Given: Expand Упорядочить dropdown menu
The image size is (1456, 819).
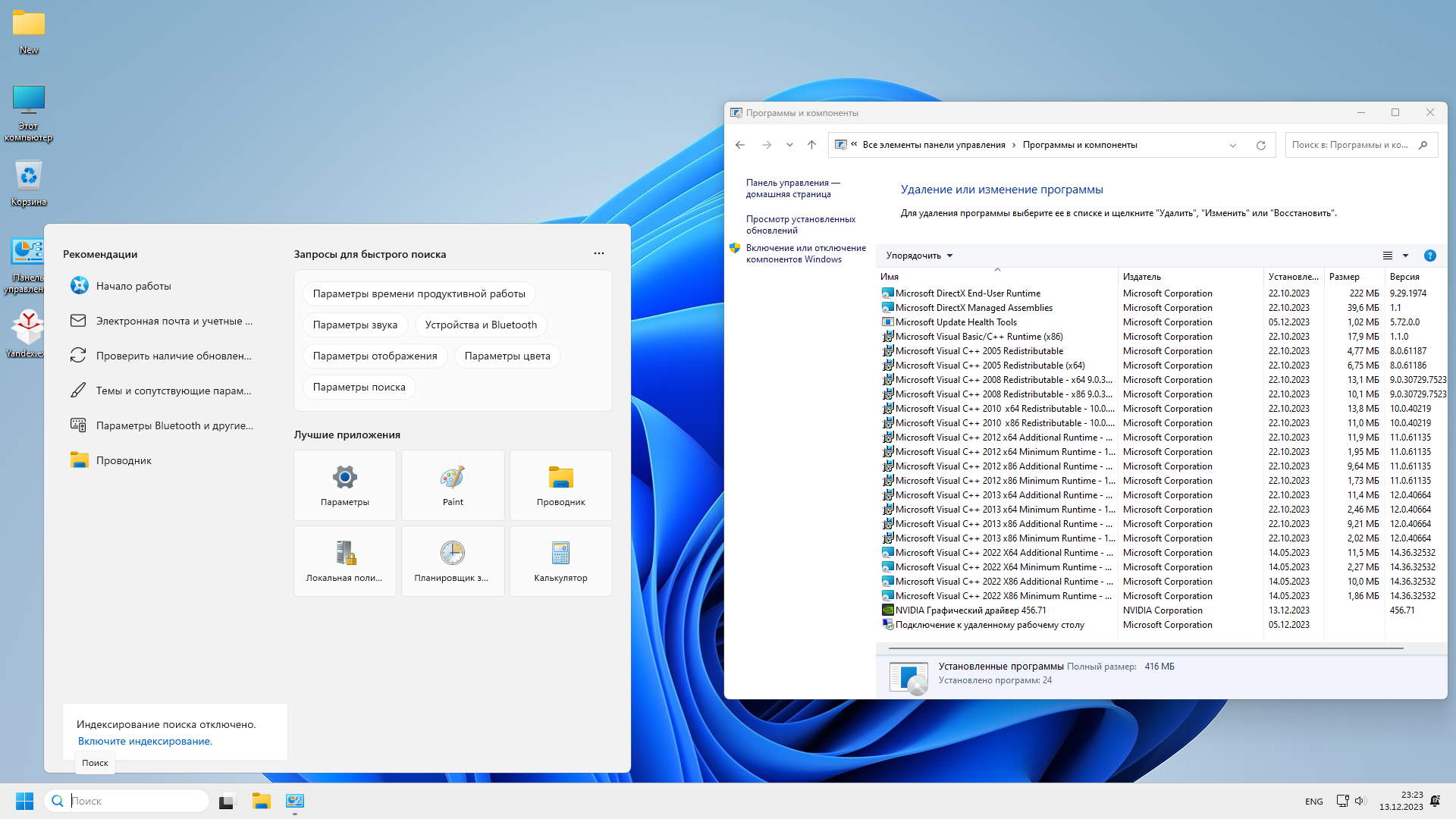Looking at the screenshot, I should 919,256.
